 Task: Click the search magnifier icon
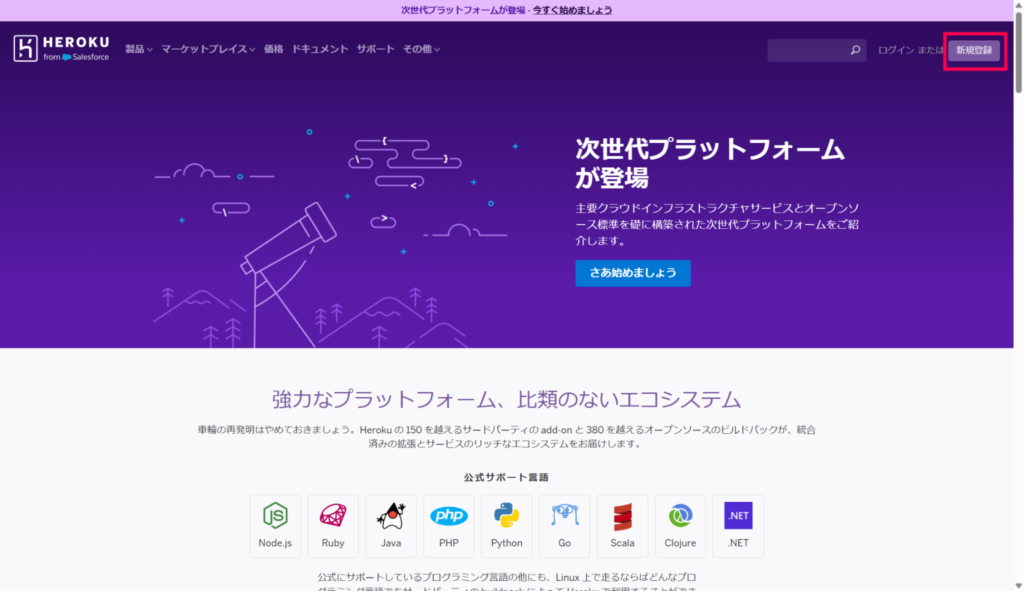(x=855, y=50)
